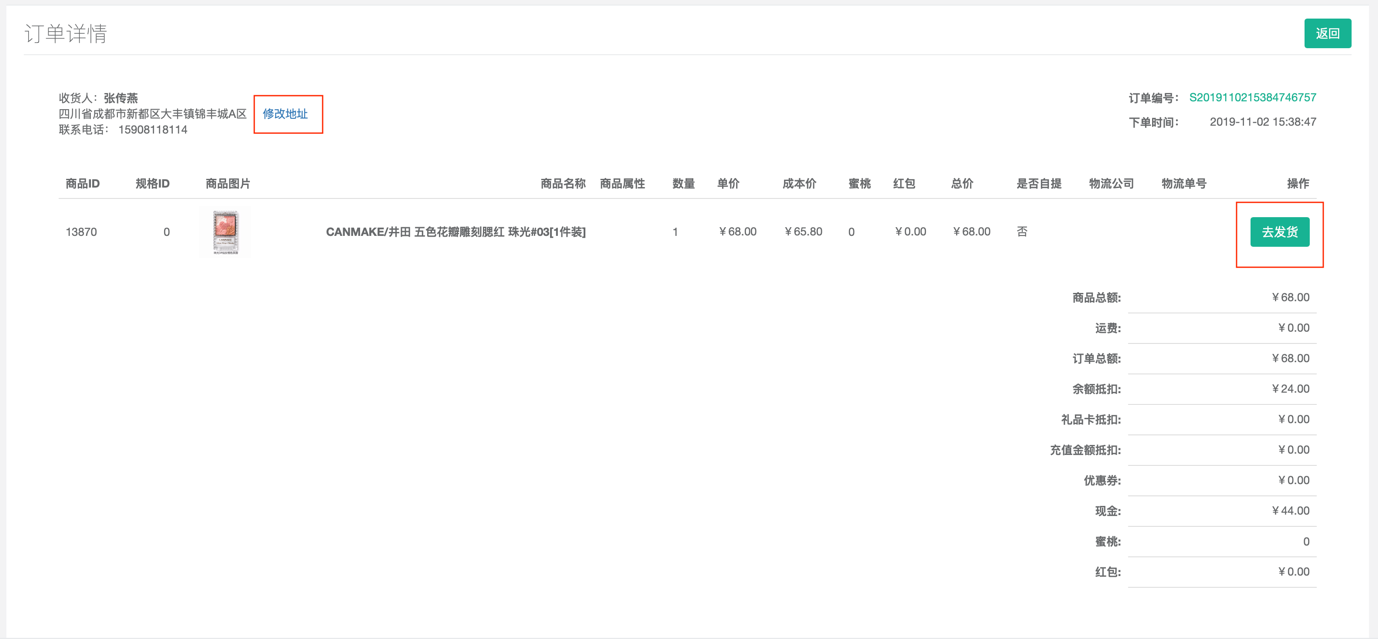The image size is (1378, 639).
Task: Click the 充值金额抵扣 label
Action: pos(1085,450)
